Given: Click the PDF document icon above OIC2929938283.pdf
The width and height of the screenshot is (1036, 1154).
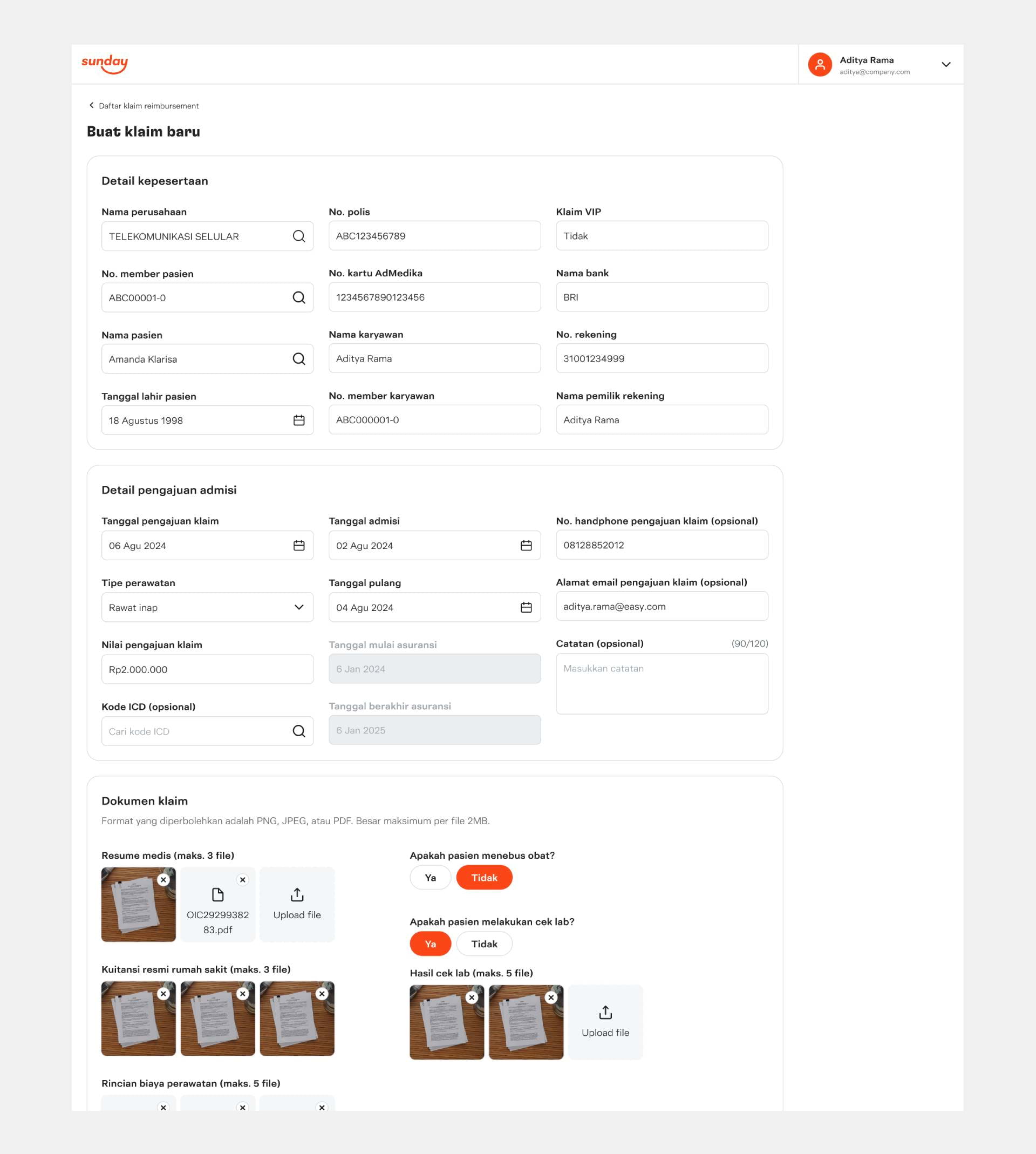Looking at the screenshot, I should click(x=217, y=895).
